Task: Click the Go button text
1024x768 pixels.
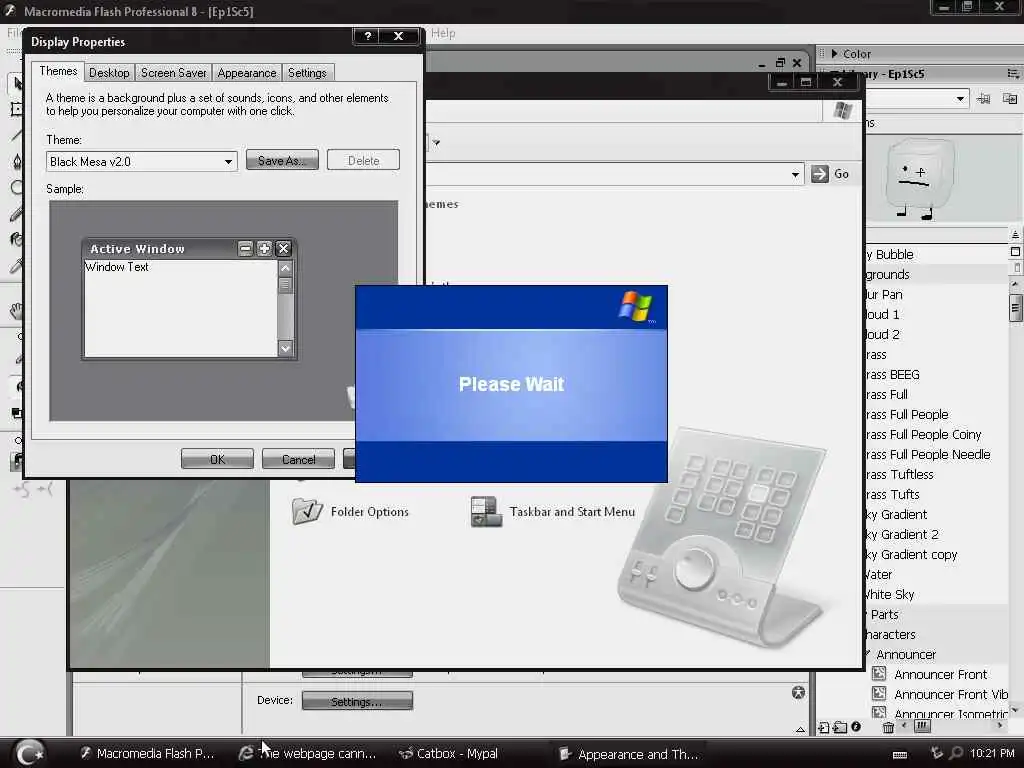Action: point(841,174)
